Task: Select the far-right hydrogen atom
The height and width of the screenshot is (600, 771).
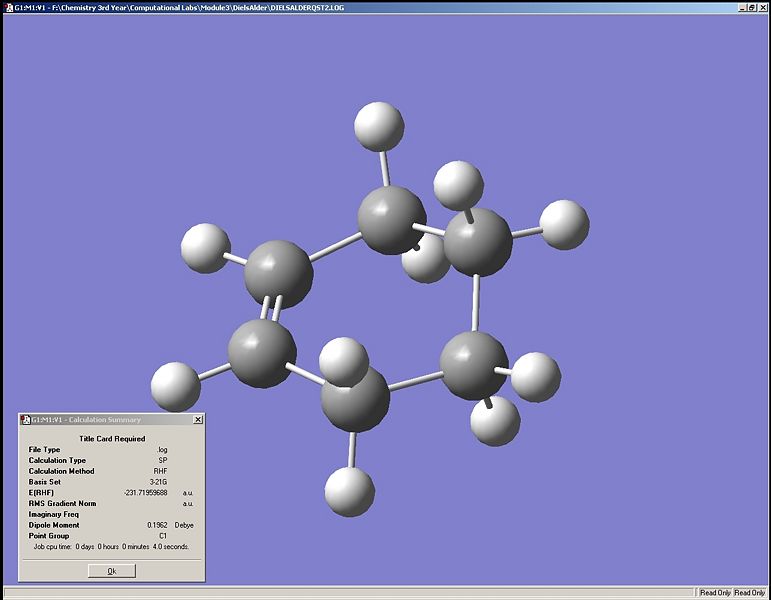Action: 565,224
